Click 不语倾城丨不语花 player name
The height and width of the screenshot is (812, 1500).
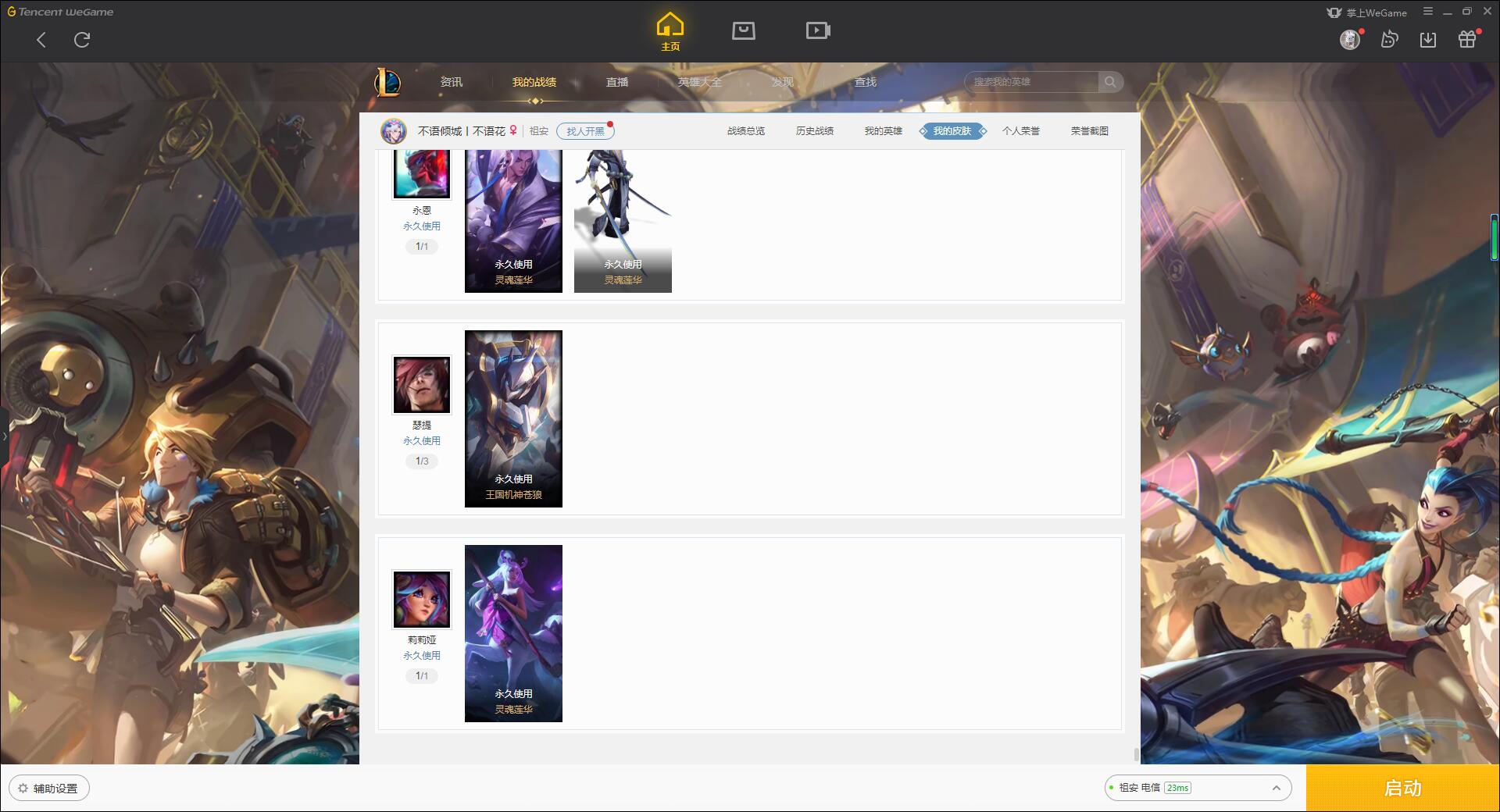tap(462, 131)
